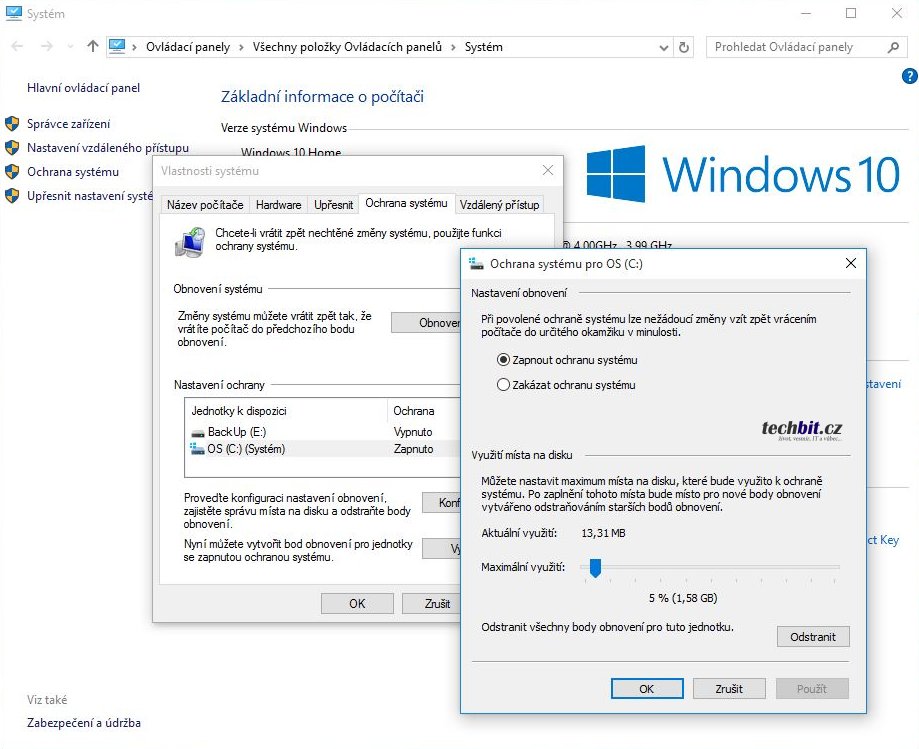
Task: Click the computer icon in address bar
Action: coord(117,47)
